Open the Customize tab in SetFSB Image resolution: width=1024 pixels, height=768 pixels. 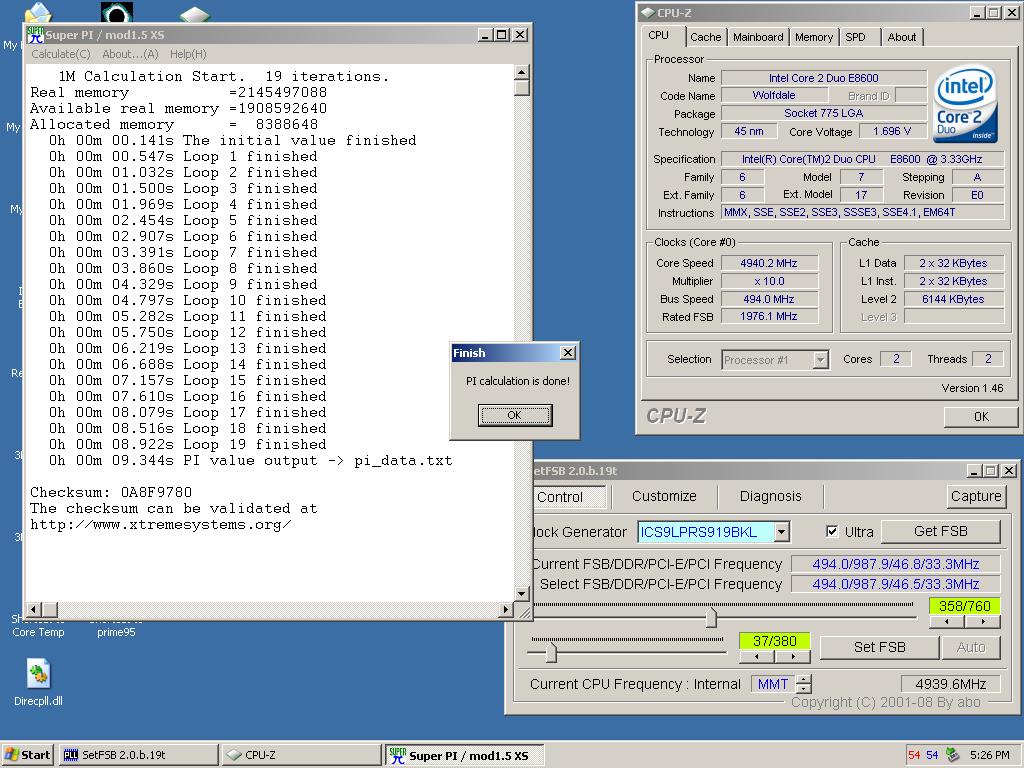664,496
